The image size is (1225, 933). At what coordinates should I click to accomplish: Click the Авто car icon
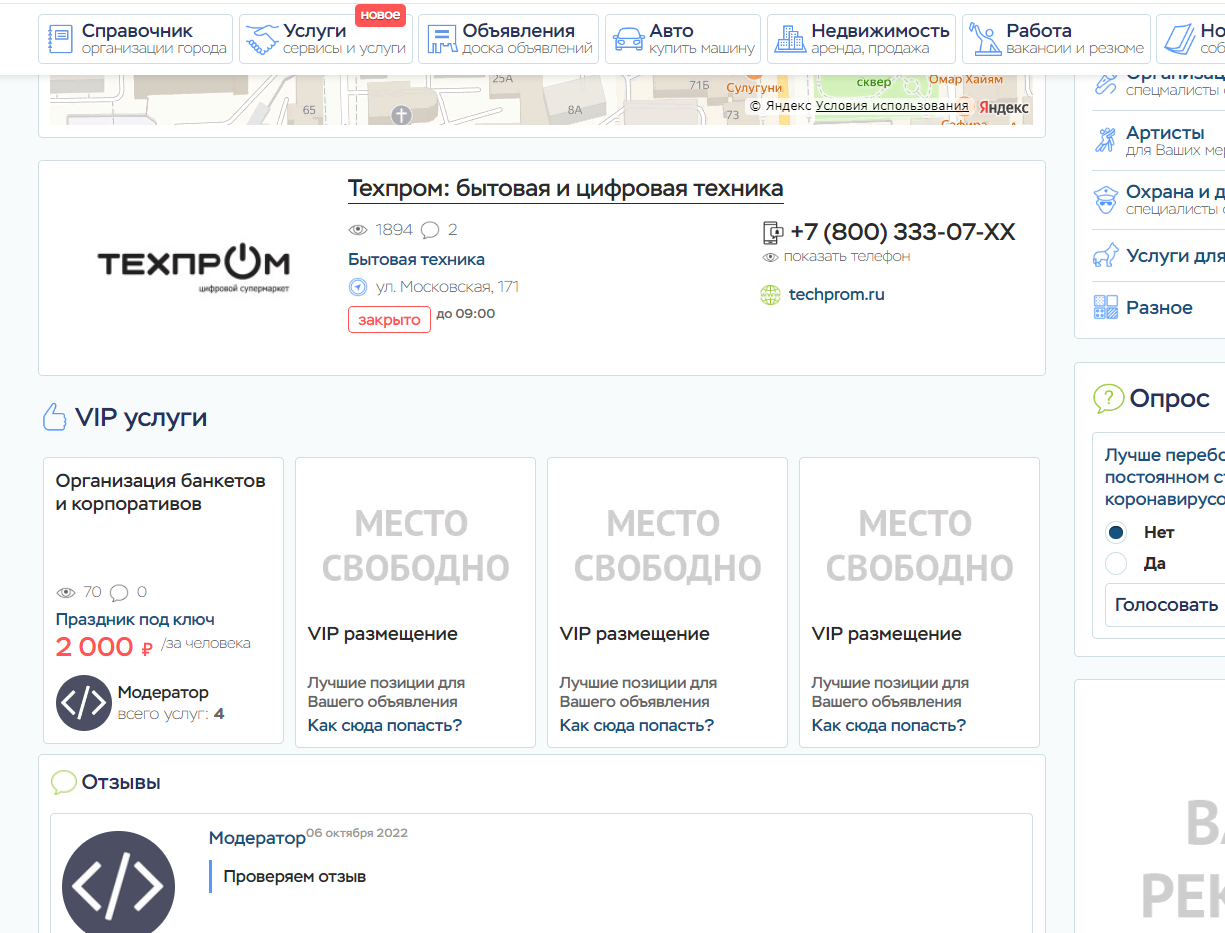[628, 39]
